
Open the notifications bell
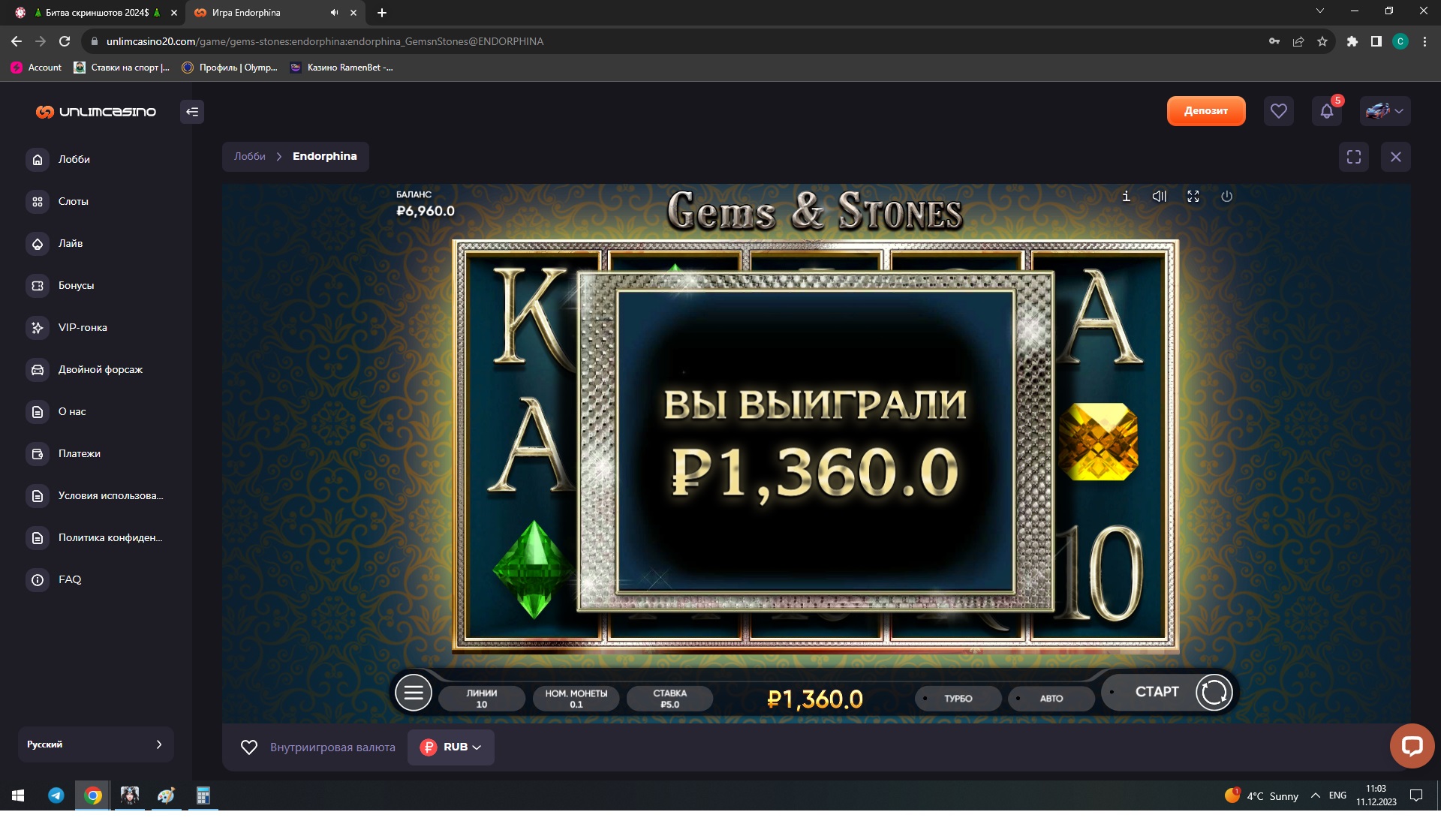pos(1326,112)
